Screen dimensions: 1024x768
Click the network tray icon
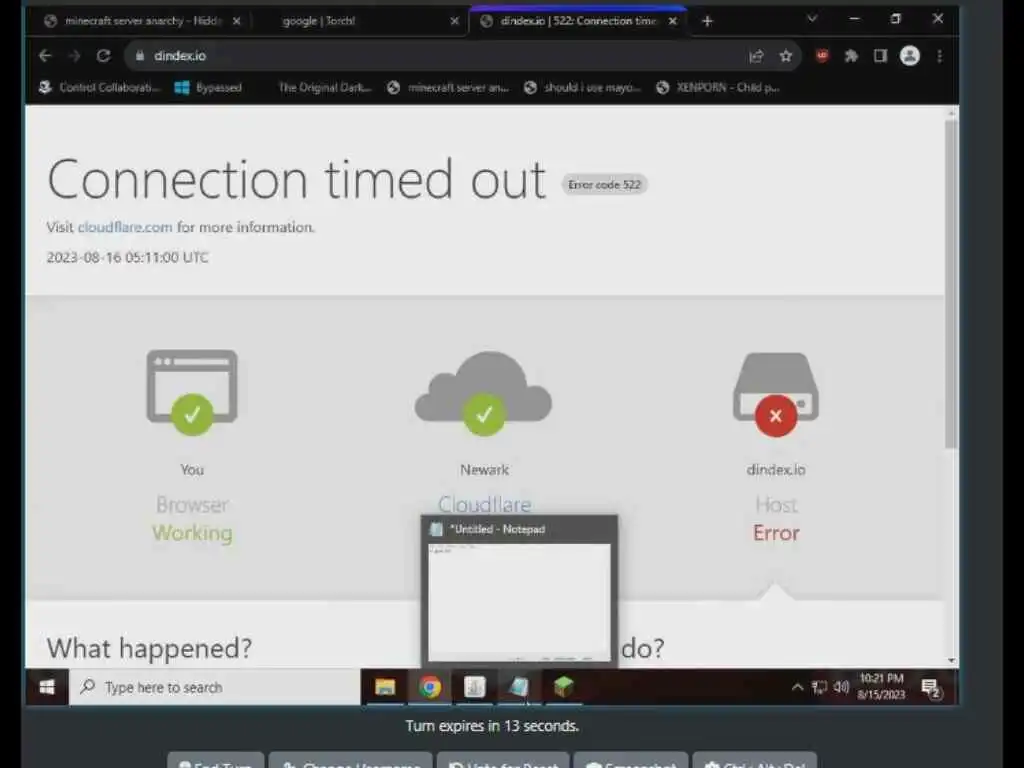[819, 687]
